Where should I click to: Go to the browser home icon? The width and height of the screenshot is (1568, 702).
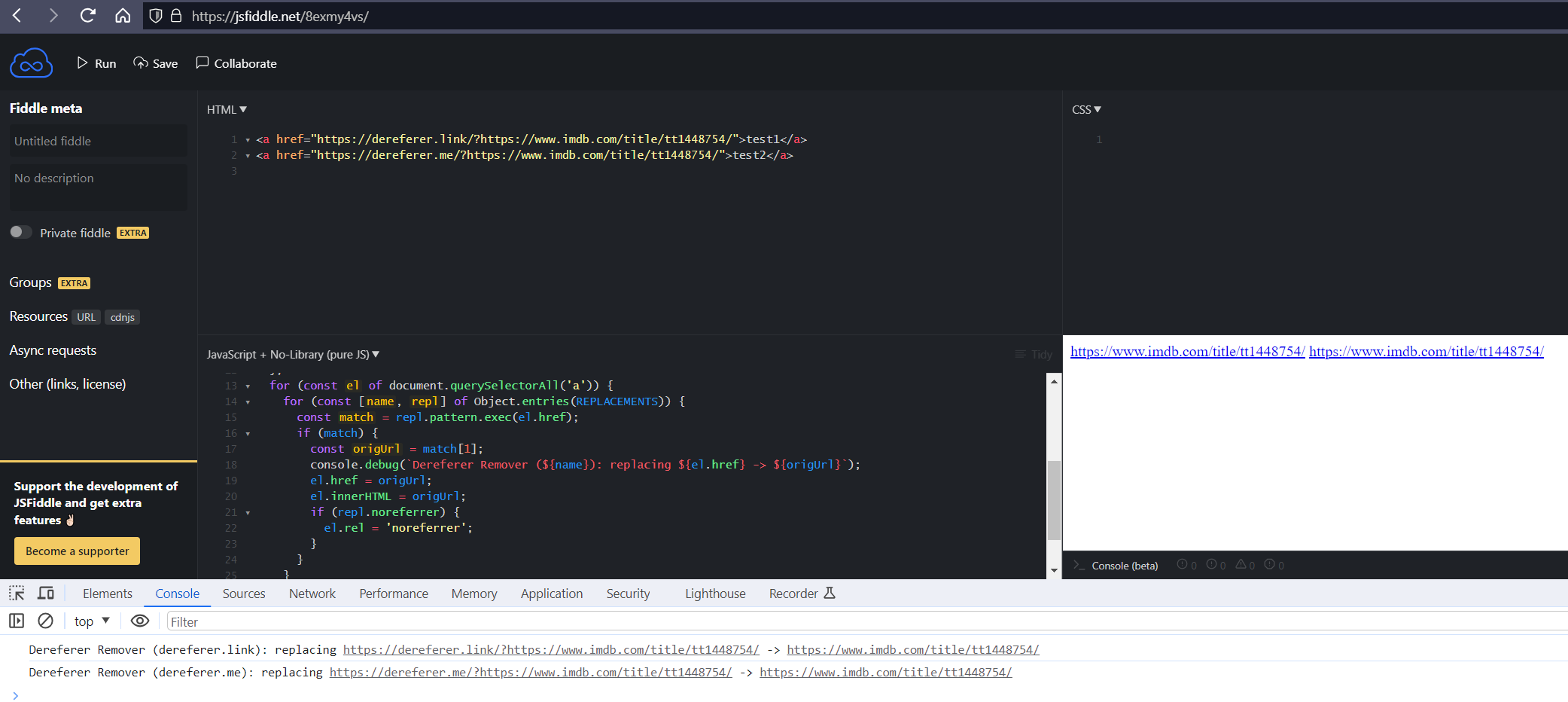[x=123, y=15]
